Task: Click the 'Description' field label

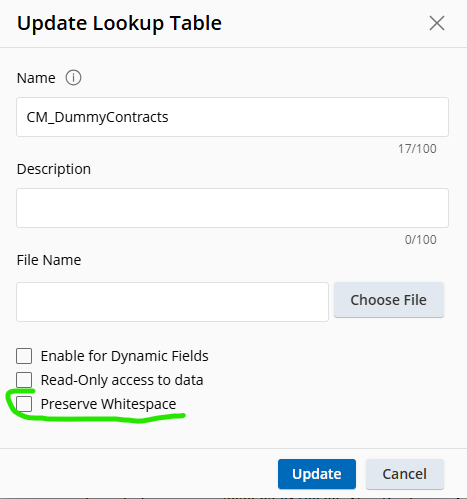Action: point(54,169)
